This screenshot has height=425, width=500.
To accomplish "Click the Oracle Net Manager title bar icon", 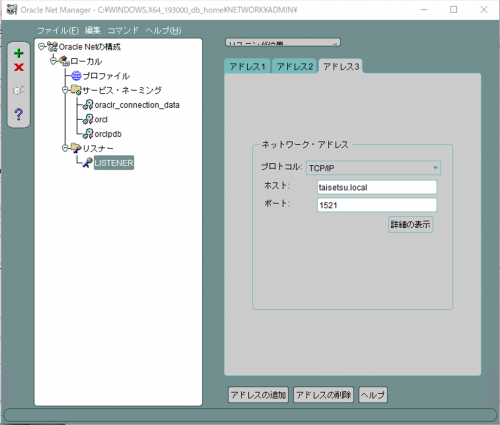I will pos(12,10).
